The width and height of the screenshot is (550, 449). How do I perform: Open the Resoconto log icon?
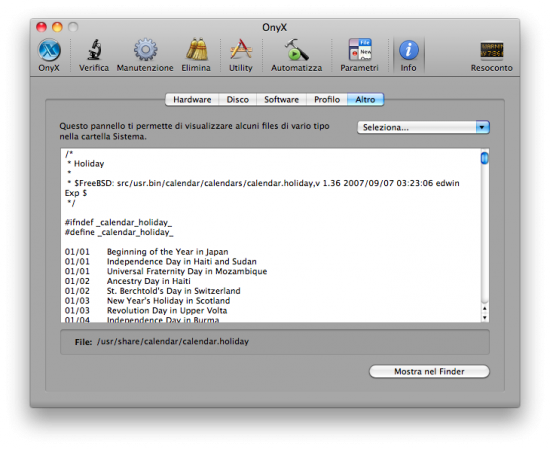(x=491, y=55)
